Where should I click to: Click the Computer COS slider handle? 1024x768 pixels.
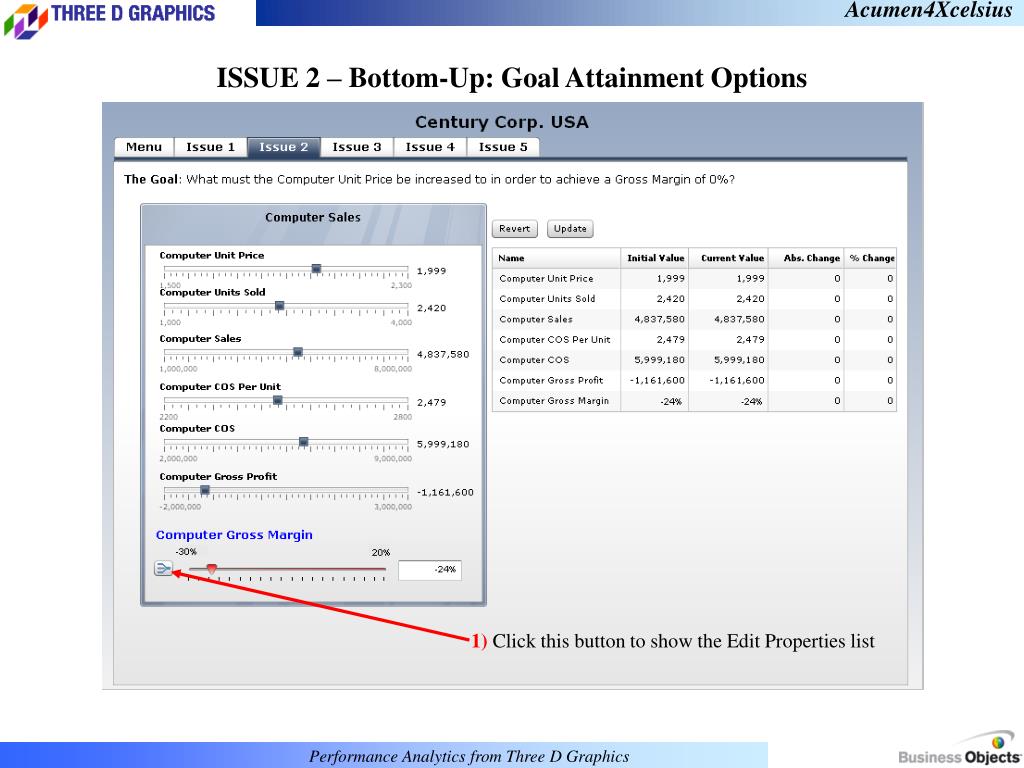304,442
